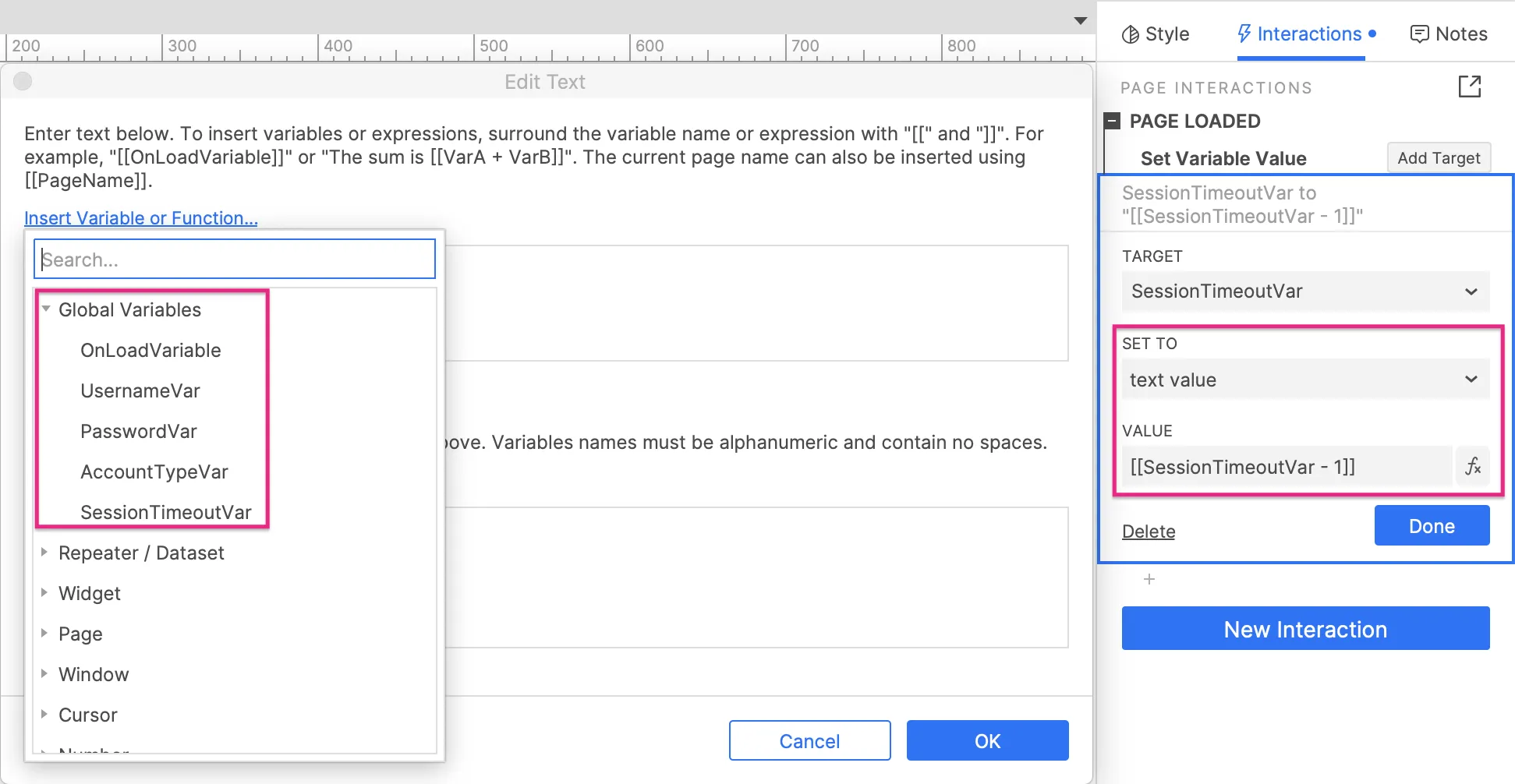The width and height of the screenshot is (1515, 784).
Task: Open the Style tab
Action: coord(1155,34)
